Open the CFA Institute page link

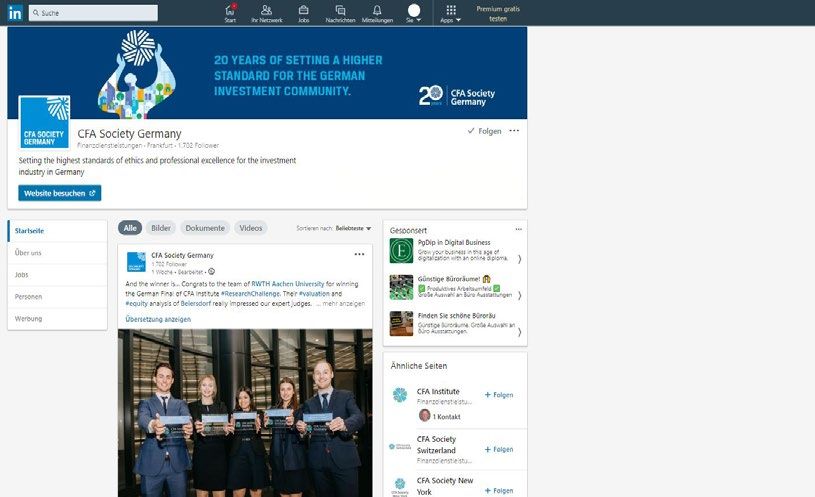pyautogui.click(x=438, y=391)
